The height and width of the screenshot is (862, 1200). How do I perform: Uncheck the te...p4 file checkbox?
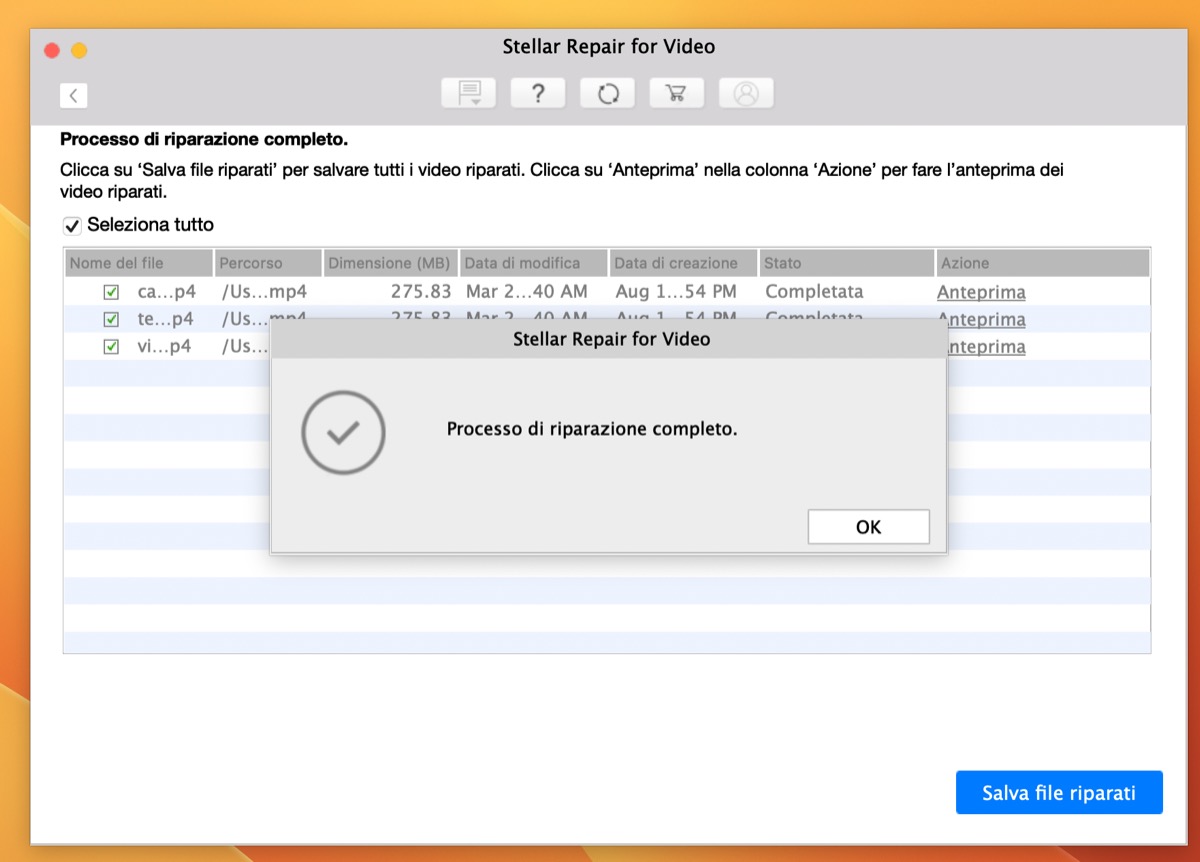click(x=110, y=319)
